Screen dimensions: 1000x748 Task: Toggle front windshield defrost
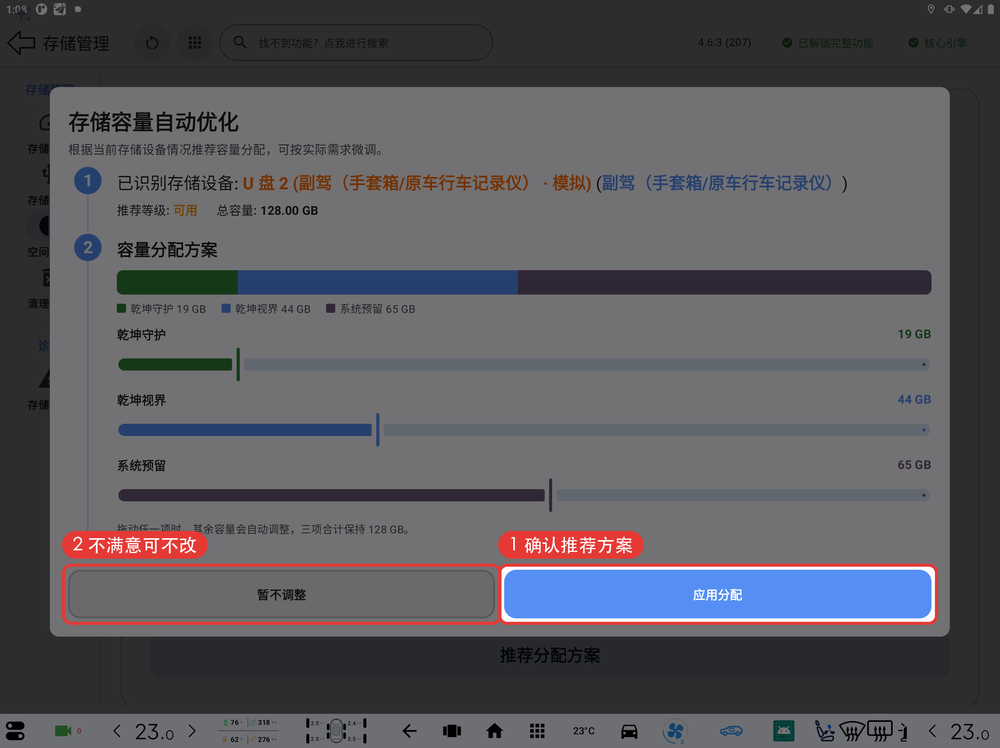click(851, 731)
